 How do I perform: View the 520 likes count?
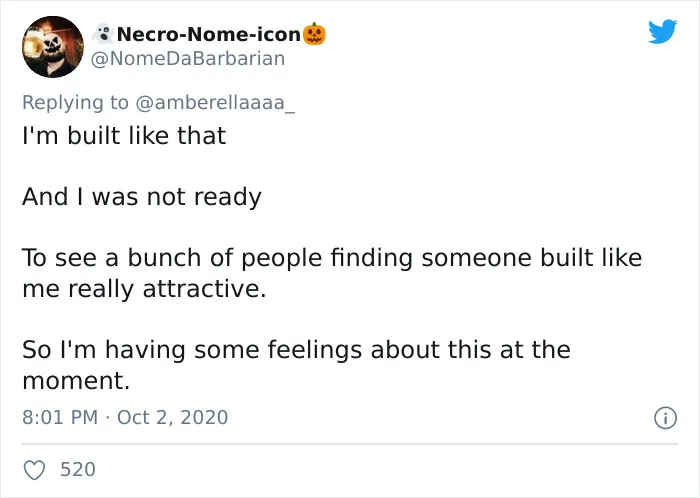click(x=78, y=470)
